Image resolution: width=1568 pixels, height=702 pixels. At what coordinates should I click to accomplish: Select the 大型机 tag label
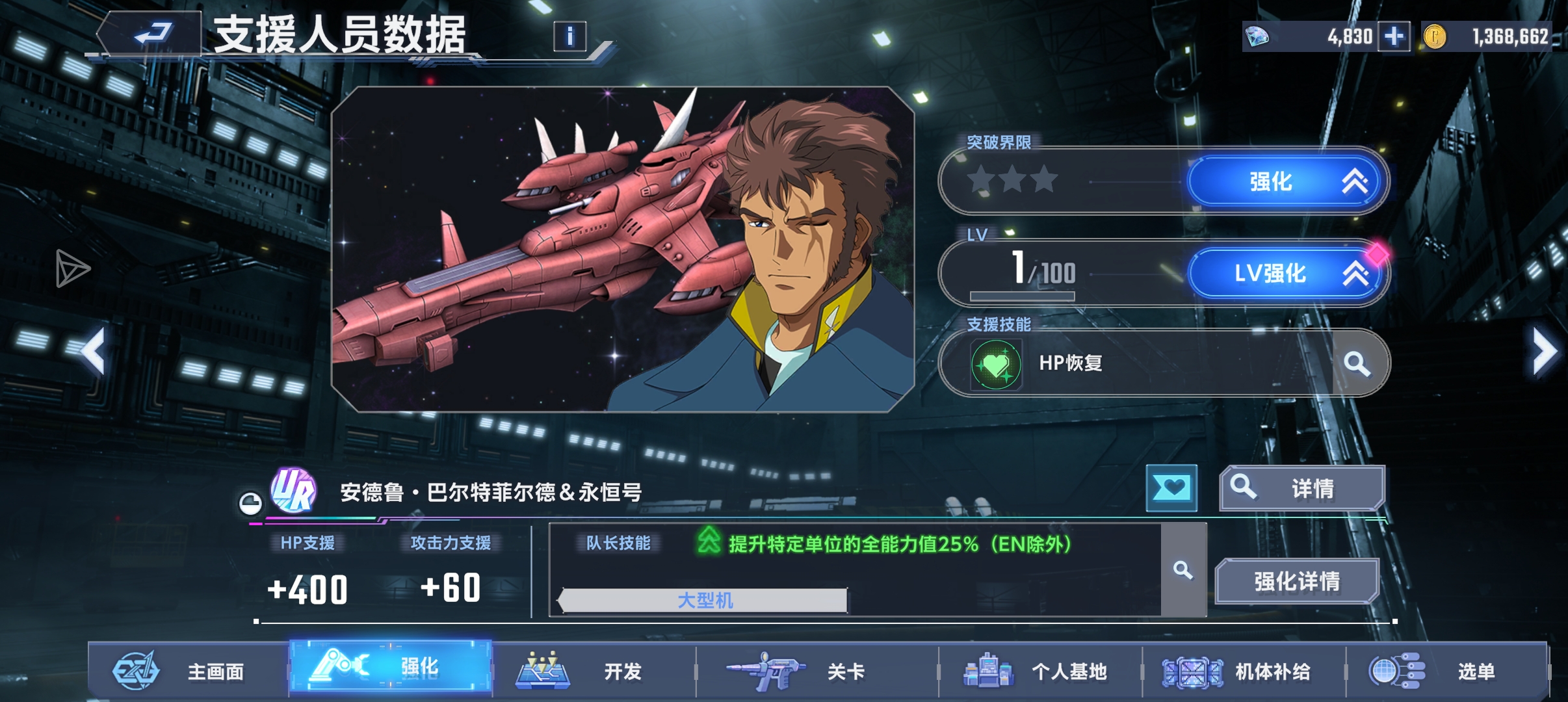coord(704,600)
